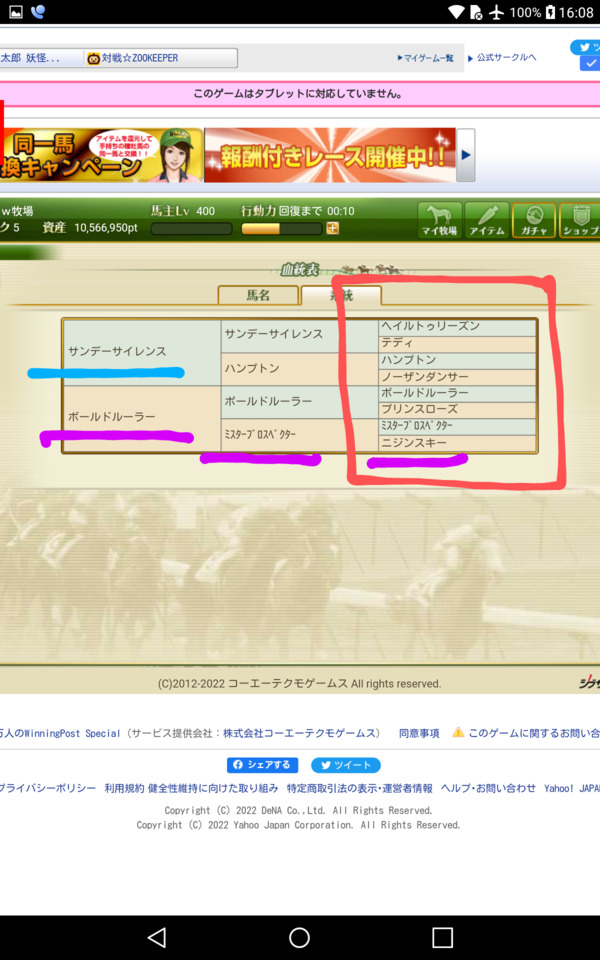The width and height of the screenshot is (600, 960).
Task: Open the ガチャ icon button
Action: 533,220
